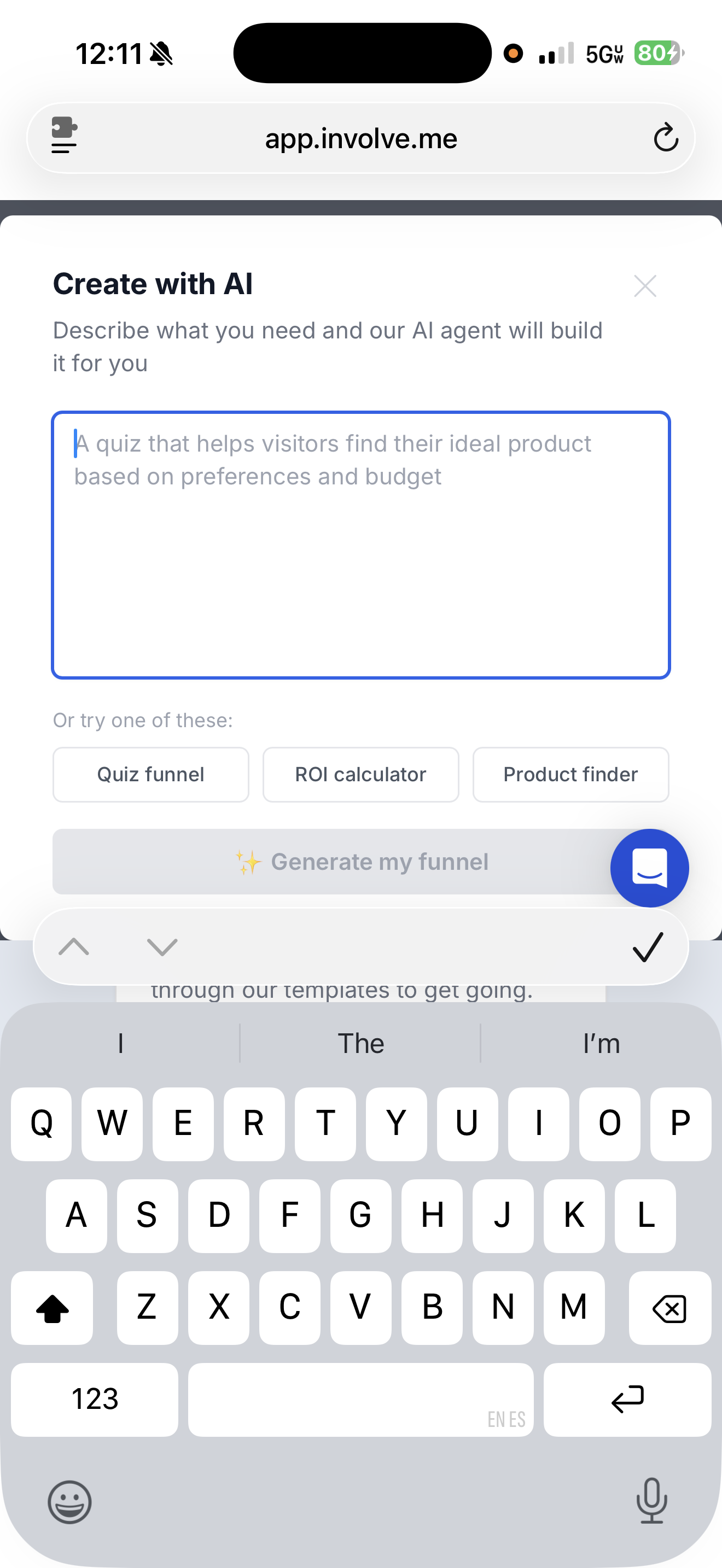722x1568 pixels.
Task: Click Generate my funnel button
Action: pyautogui.click(x=361, y=861)
